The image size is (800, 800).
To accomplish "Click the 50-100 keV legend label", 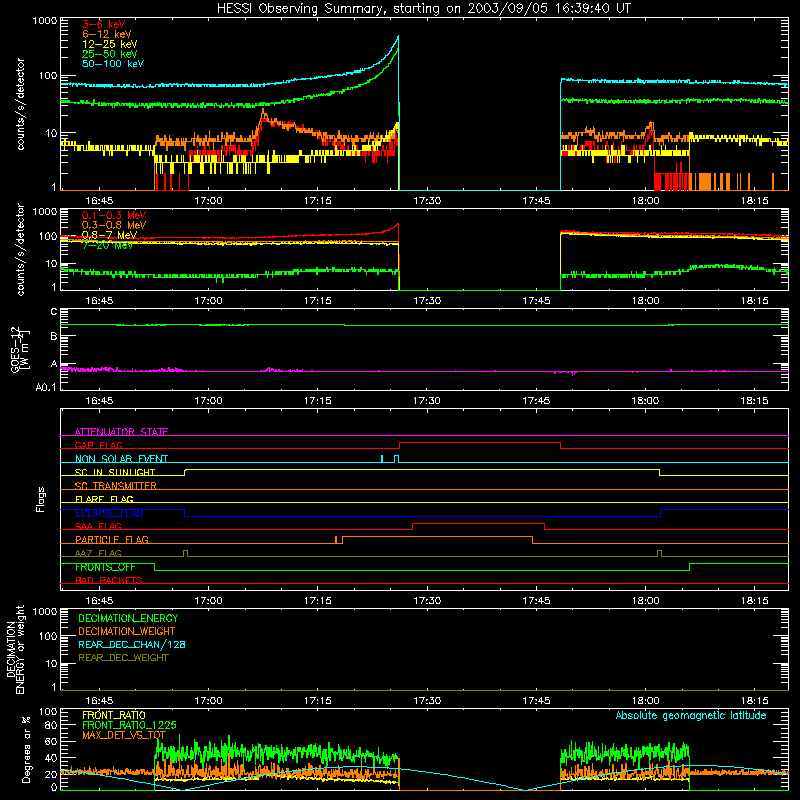I will 113,64.
